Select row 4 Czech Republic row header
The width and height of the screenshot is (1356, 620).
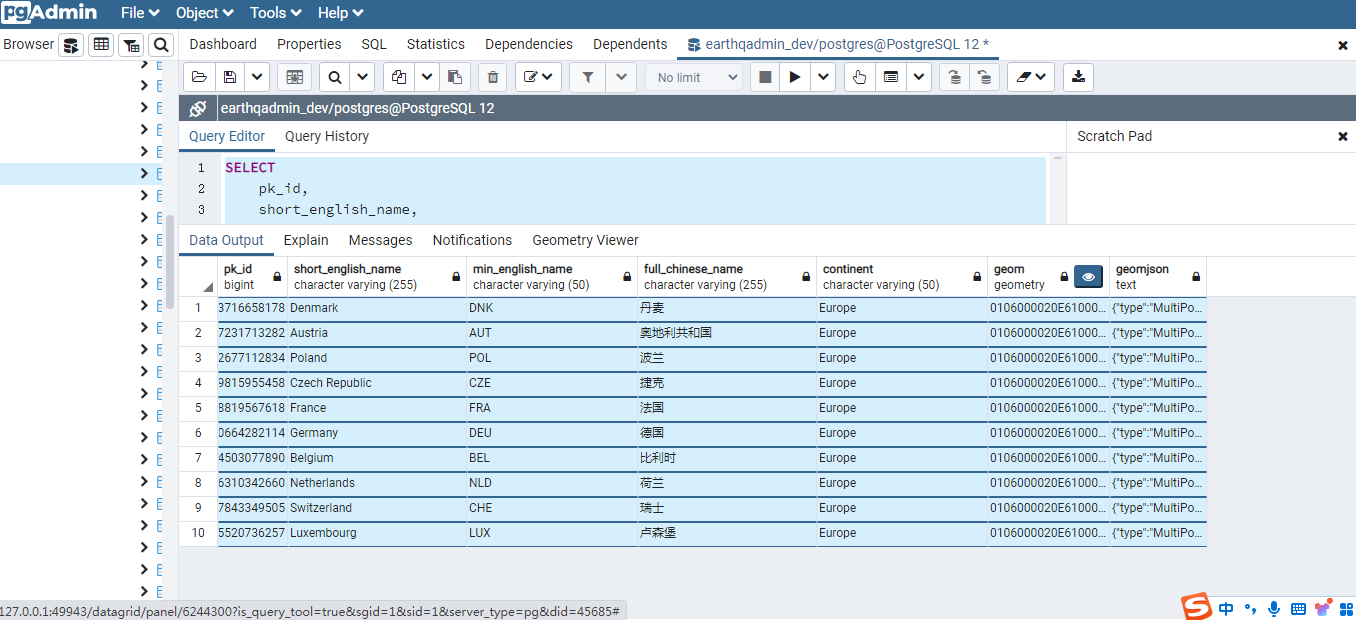198,383
